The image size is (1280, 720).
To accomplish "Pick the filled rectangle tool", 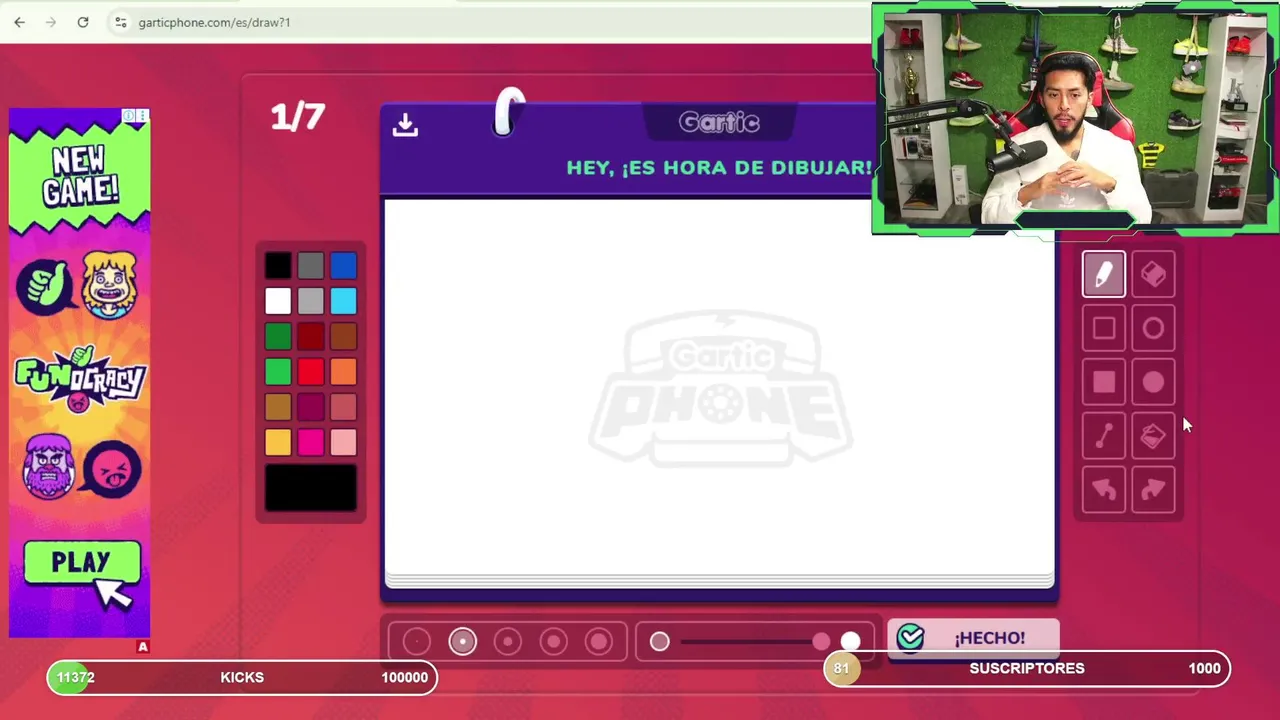I will (1104, 383).
